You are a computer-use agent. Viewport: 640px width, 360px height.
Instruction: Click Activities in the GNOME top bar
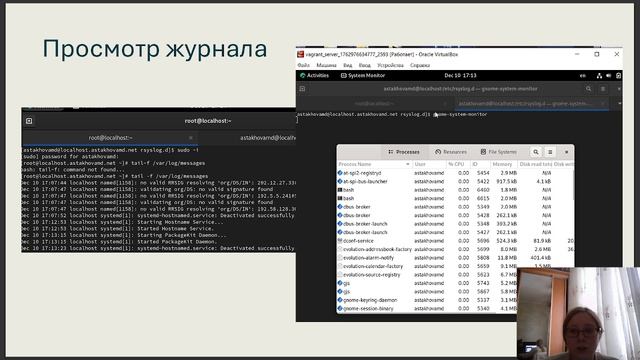[314, 76]
